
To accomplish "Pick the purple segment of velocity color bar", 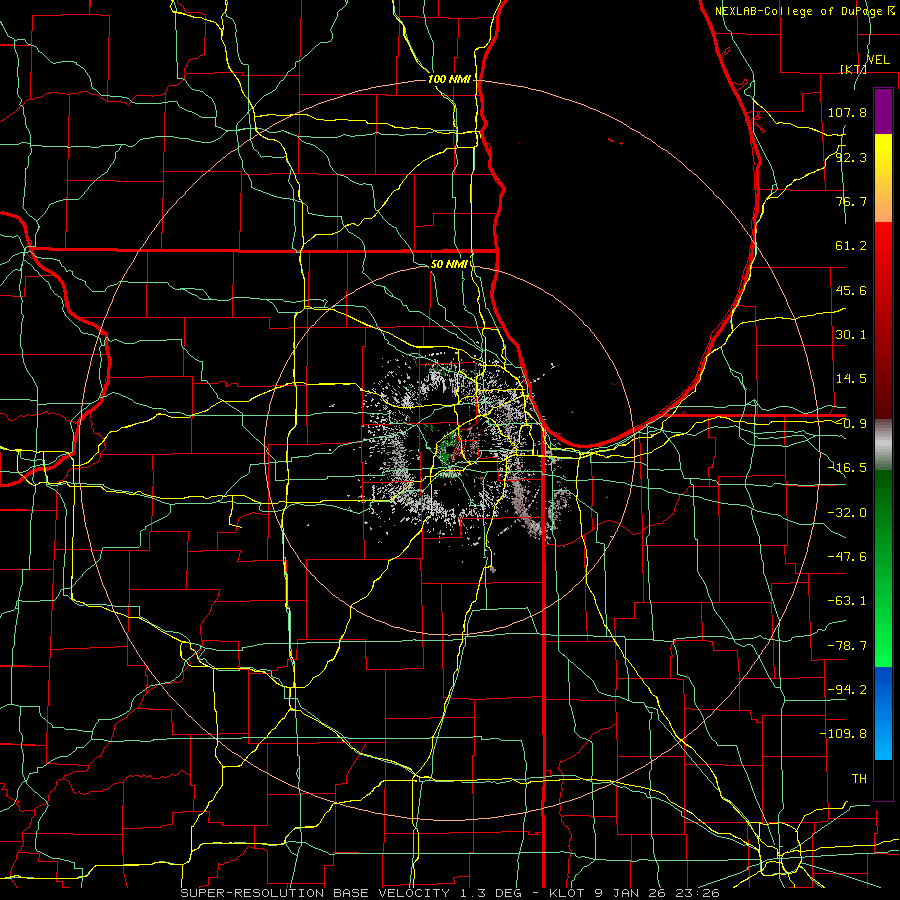I will tap(883, 112).
